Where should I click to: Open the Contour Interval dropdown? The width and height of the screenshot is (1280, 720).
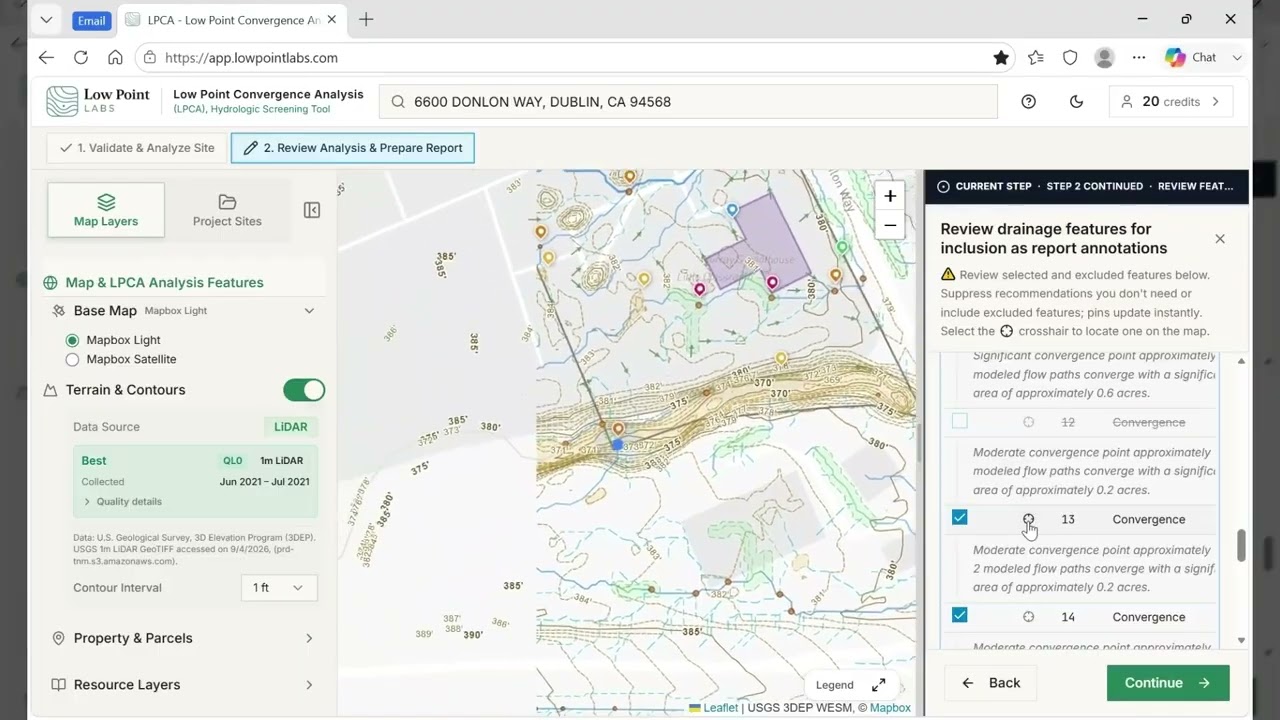pyautogui.click(x=279, y=588)
